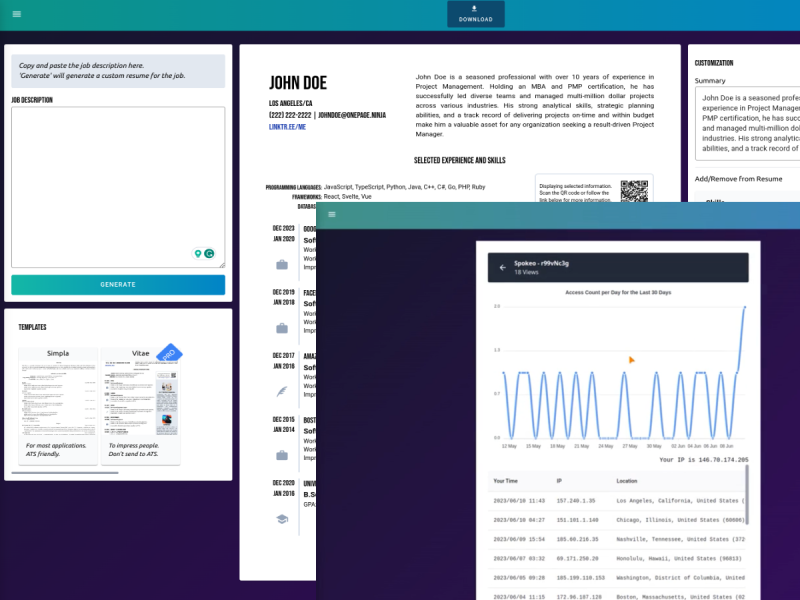800x600 pixels.
Task: Click briefcase icon beside Dec 2015 entry
Action: [x=282, y=455]
